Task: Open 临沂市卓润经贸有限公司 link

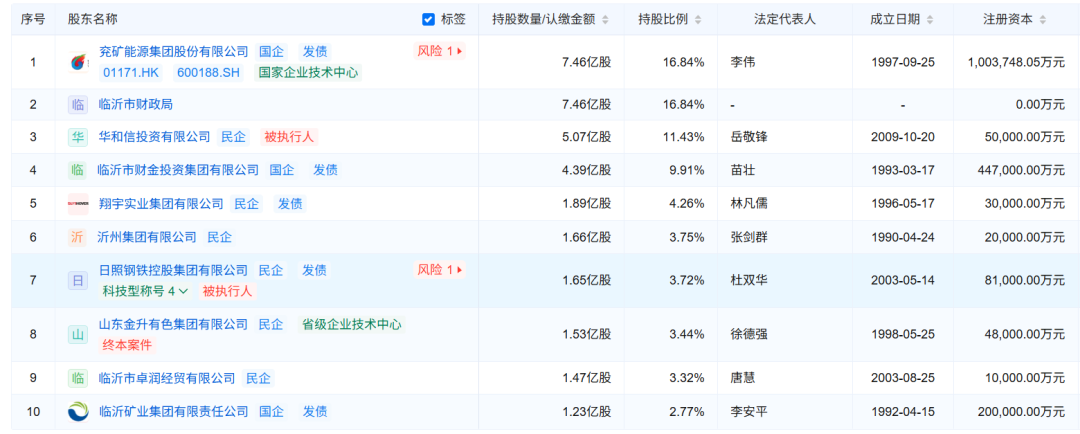Action: (167, 378)
